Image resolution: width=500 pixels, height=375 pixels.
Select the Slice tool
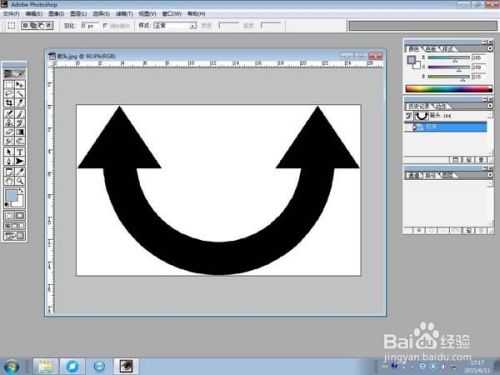point(20,103)
